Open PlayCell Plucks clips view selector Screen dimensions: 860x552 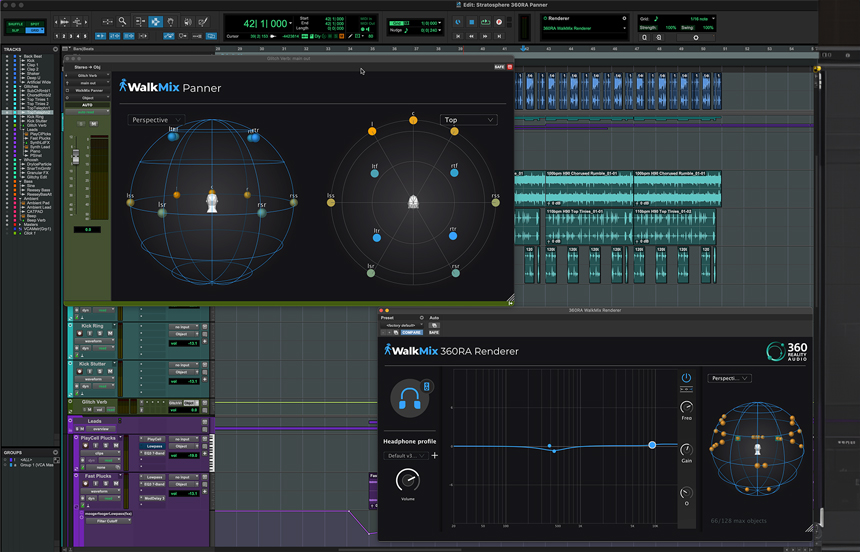point(101,453)
